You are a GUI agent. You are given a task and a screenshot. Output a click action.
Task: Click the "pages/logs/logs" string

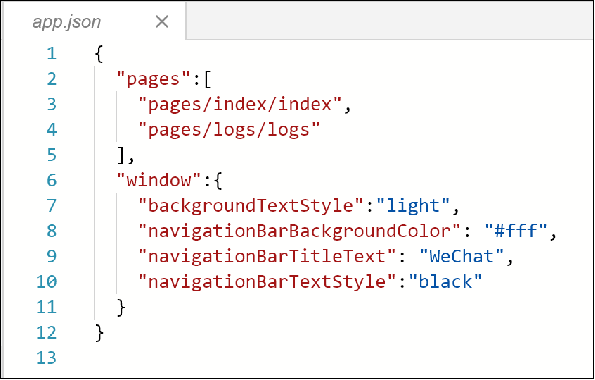tap(229, 130)
